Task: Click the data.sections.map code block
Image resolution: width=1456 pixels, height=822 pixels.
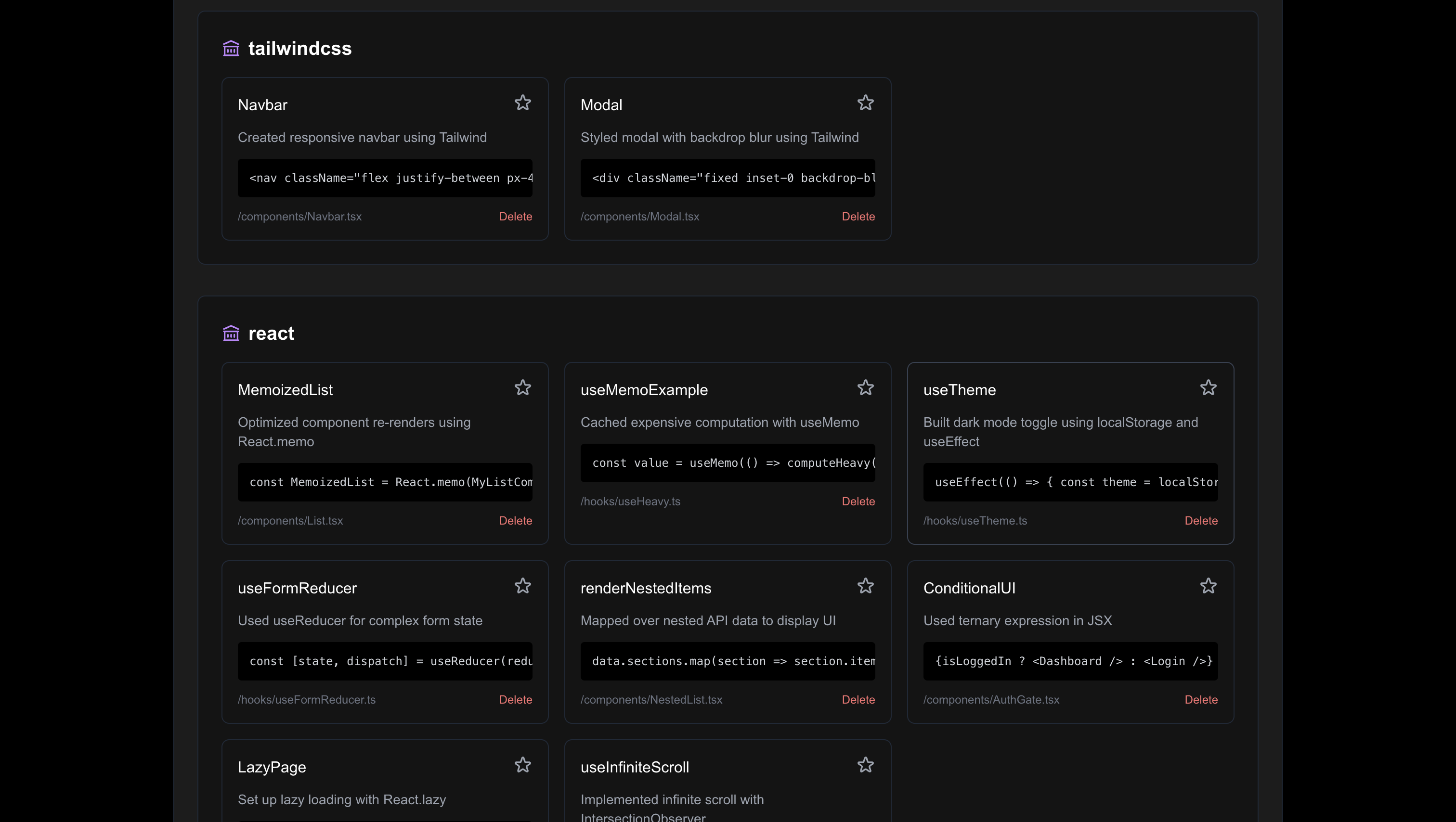Action: pyautogui.click(x=728, y=661)
